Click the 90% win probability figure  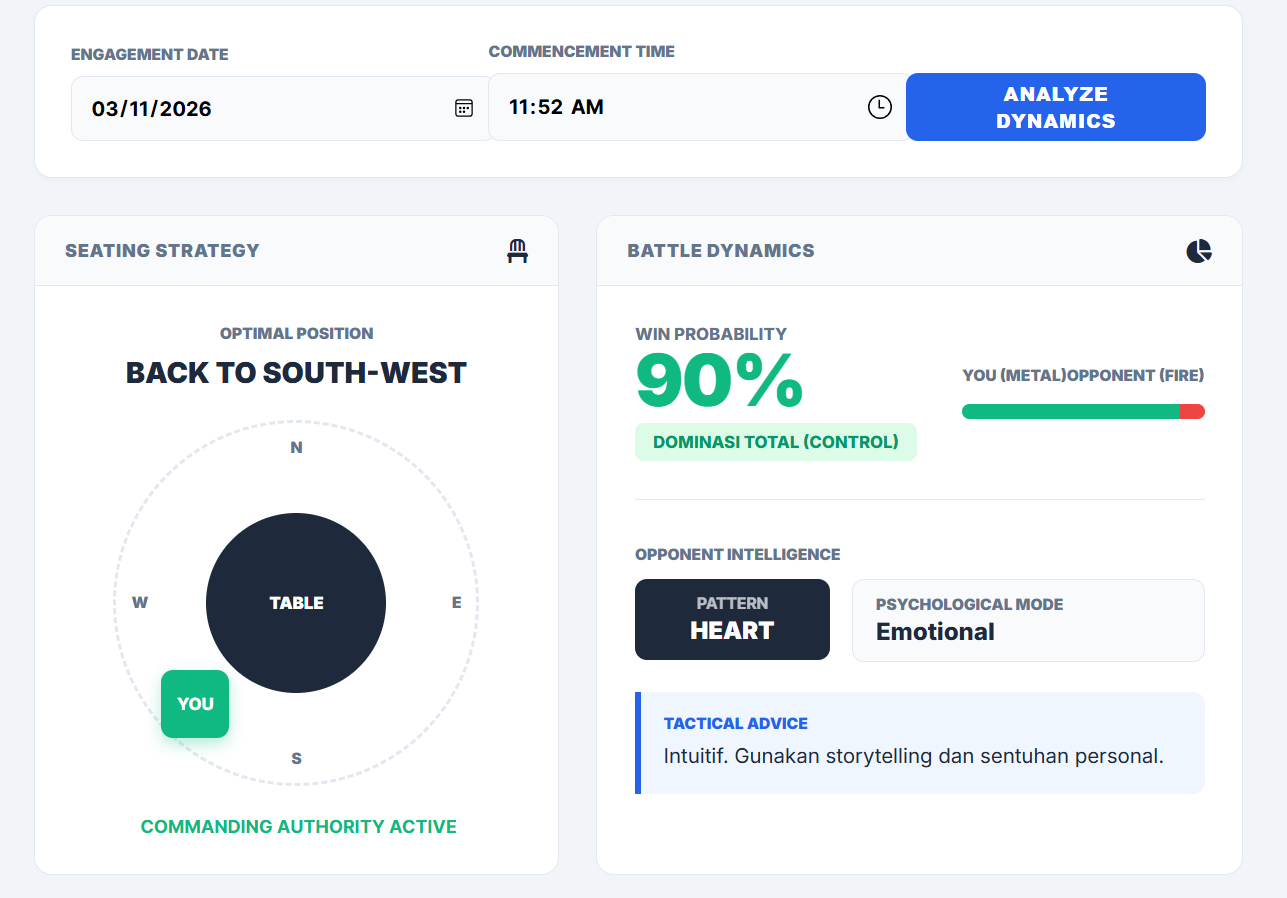point(719,382)
